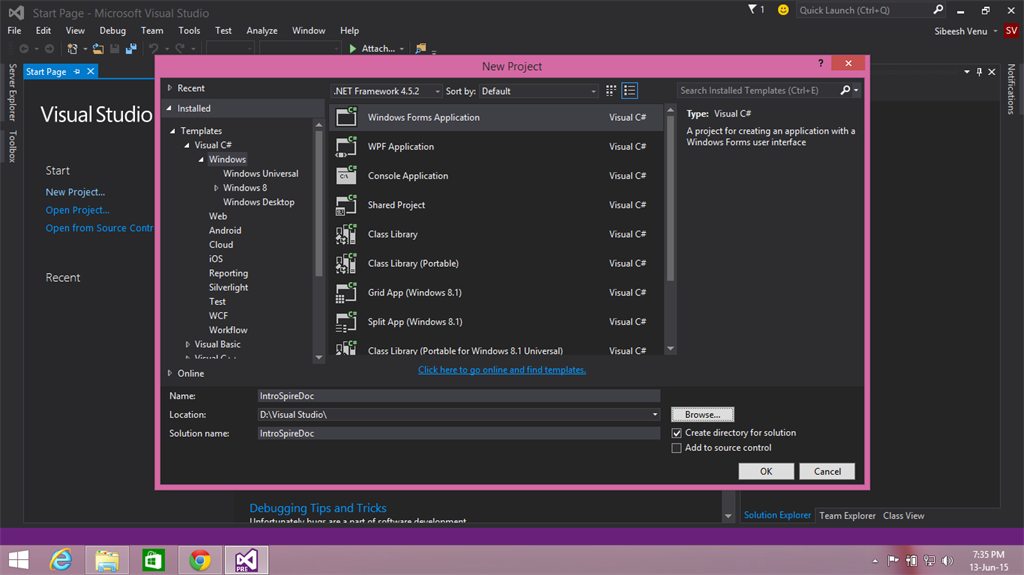Click the Attach start debugging arrow

tap(353, 48)
